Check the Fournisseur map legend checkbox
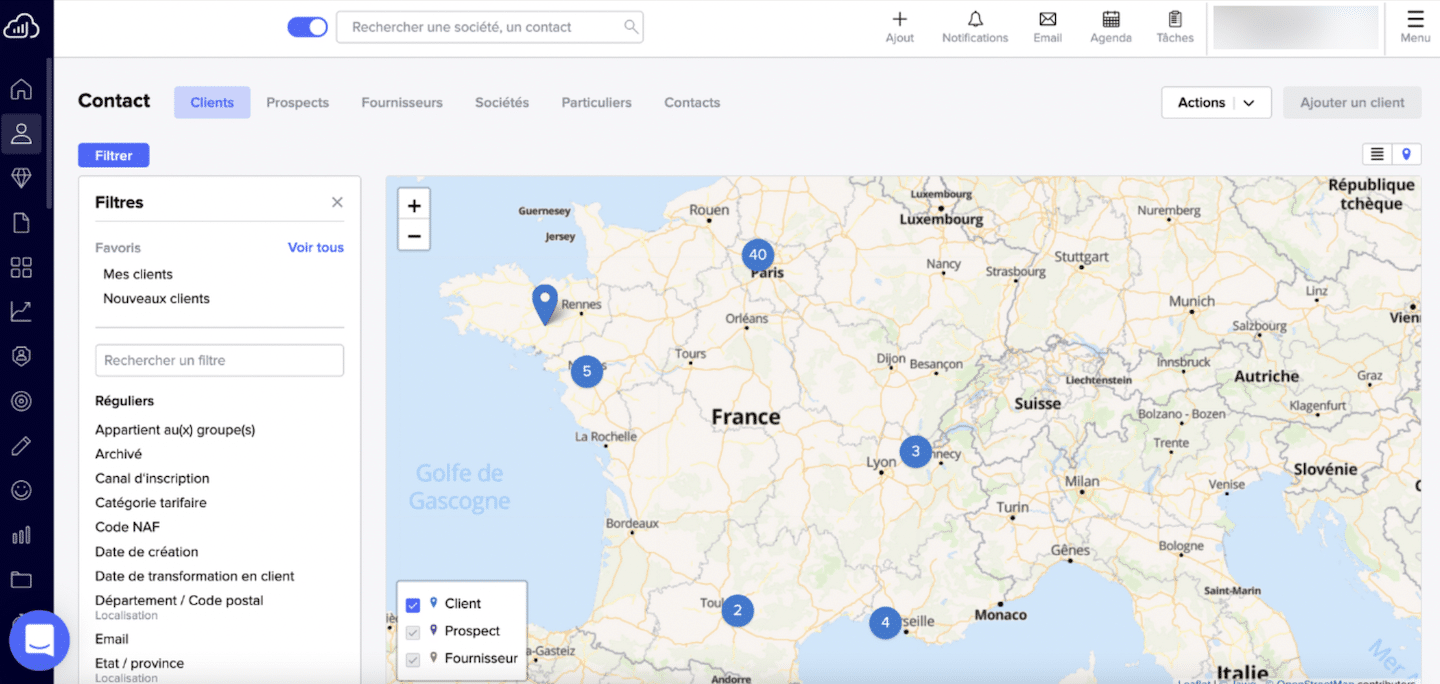Viewport: 1440px width, 684px height. pos(413,659)
